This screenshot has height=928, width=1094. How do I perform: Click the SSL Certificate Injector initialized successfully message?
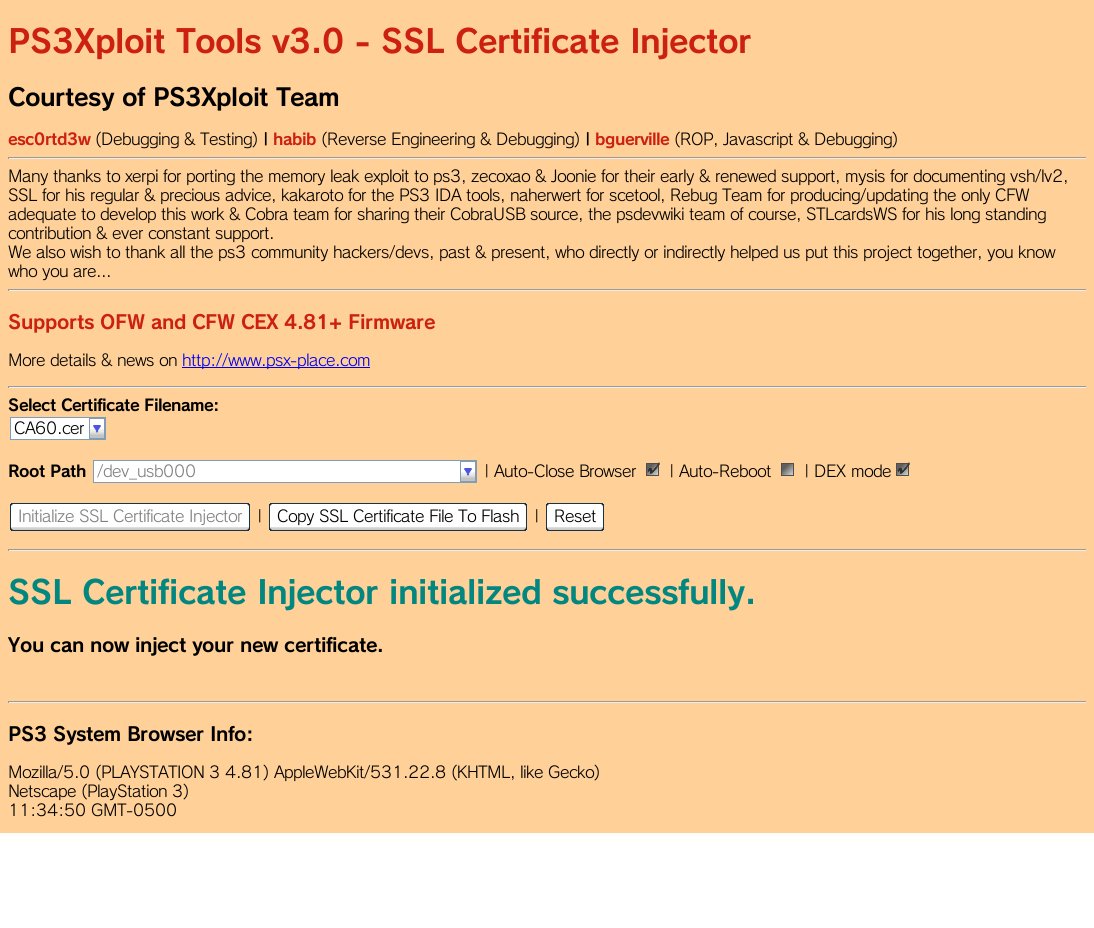pos(382,593)
